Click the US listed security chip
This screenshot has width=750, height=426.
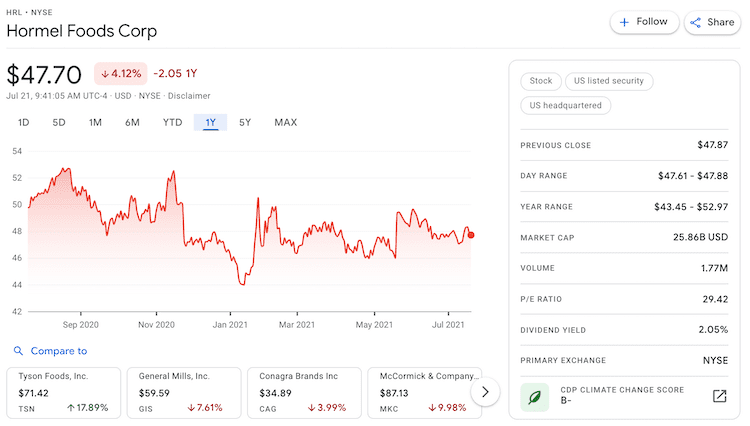pos(609,81)
